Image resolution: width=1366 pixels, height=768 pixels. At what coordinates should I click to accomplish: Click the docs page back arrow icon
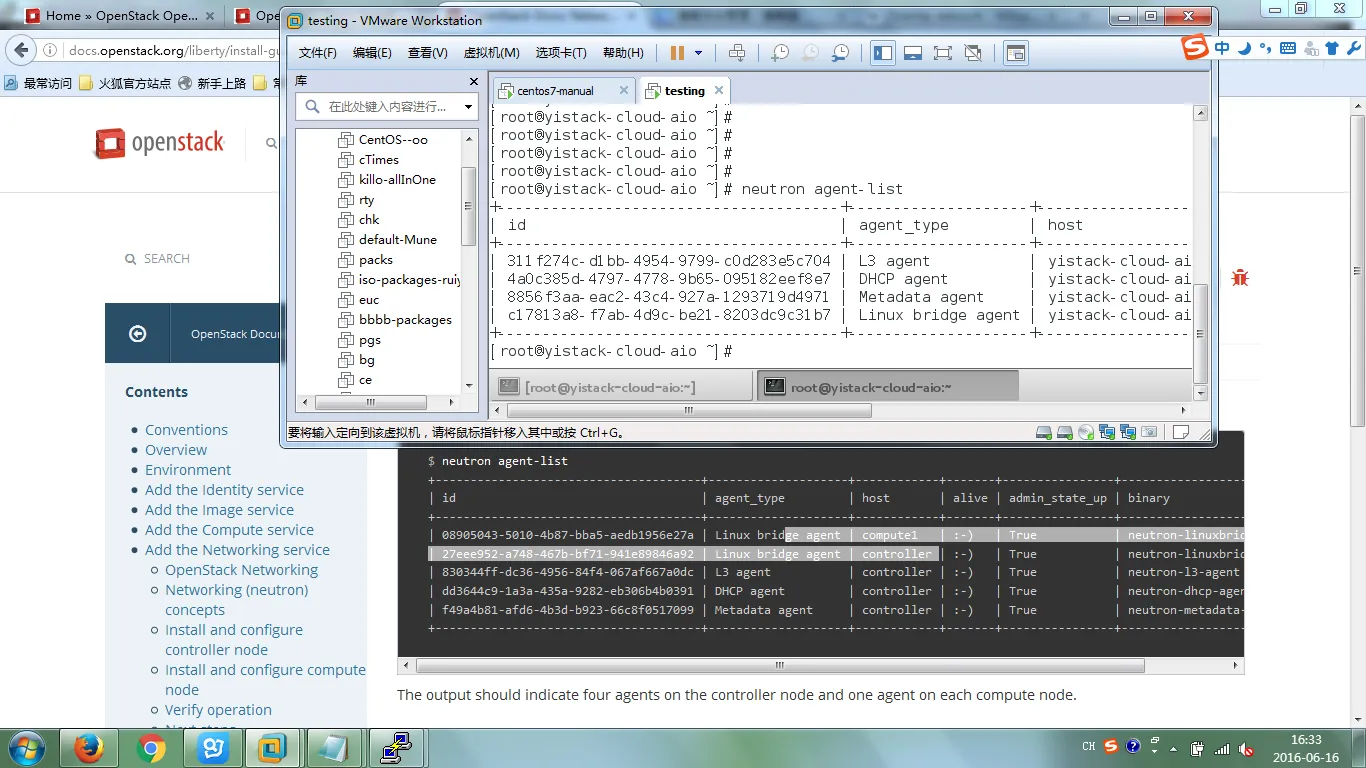(x=138, y=334)
